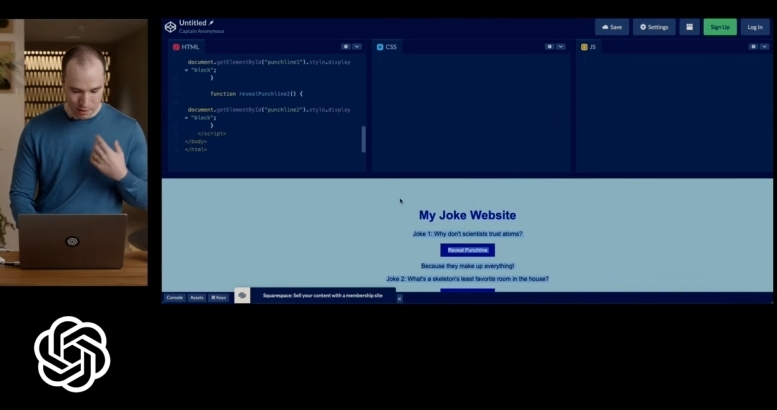777x410 pixels.
Task: Click the pencil icon to edit pen title
Action: click(x=211, y=22)
